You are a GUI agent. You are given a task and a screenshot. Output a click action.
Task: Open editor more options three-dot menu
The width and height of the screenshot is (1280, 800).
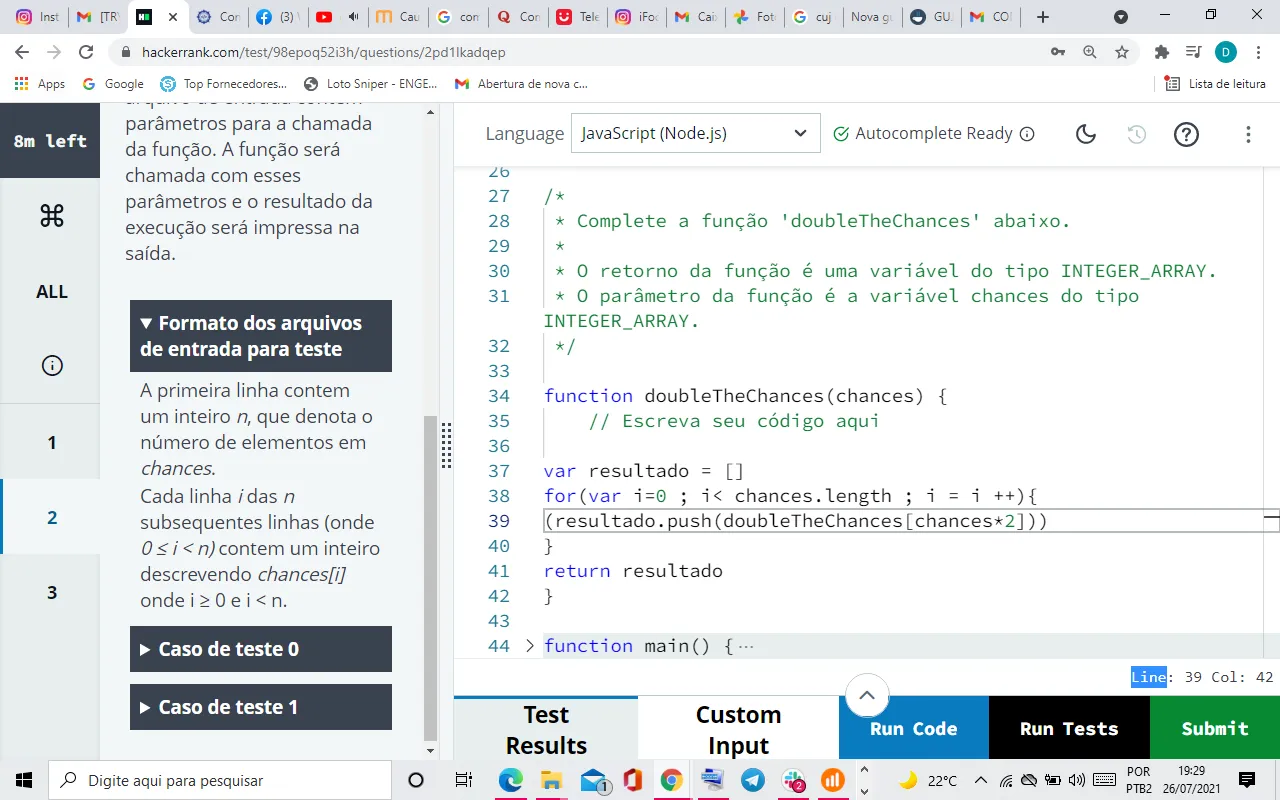click(x=1248, y=134)
